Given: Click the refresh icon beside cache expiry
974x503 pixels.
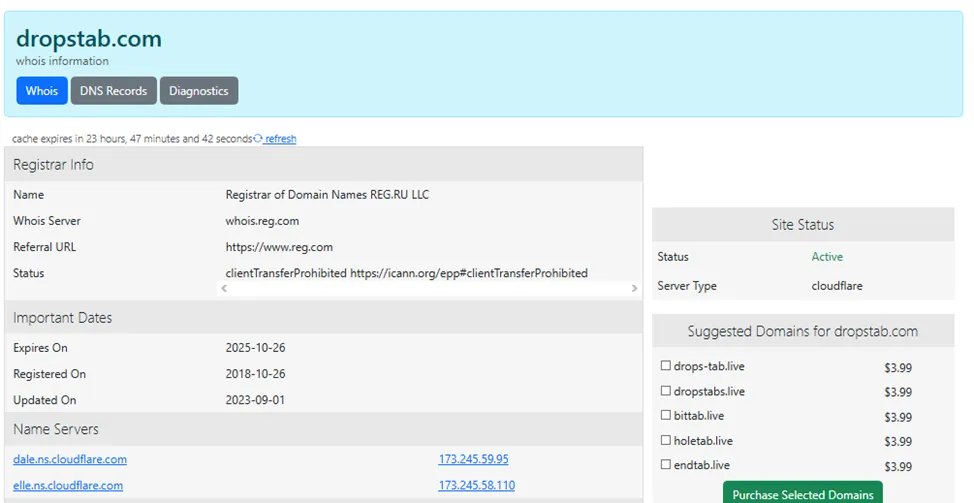Looking at the screenshot, I should click(x=258, y=138).
